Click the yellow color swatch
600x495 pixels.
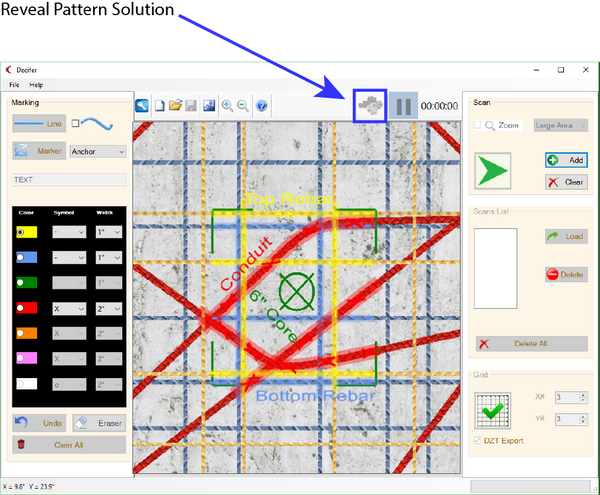point(27,232)
